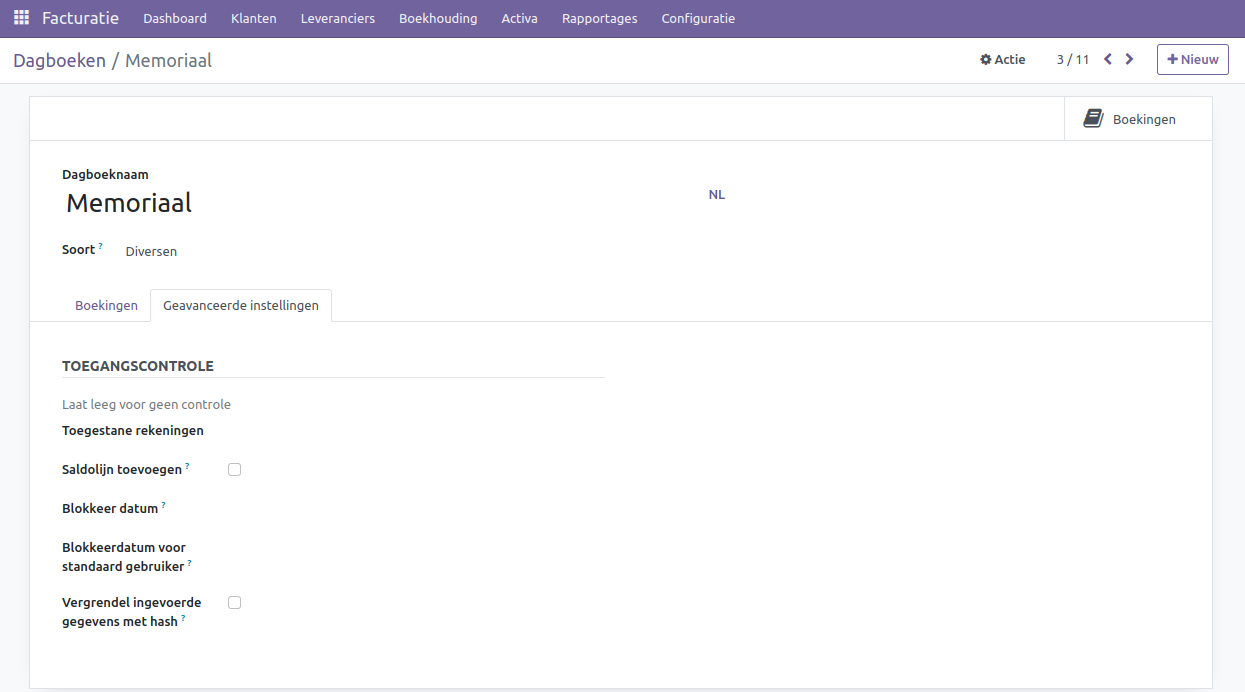
Task: Click the Toegestane rekeningen field
Action: coord(400,431)
